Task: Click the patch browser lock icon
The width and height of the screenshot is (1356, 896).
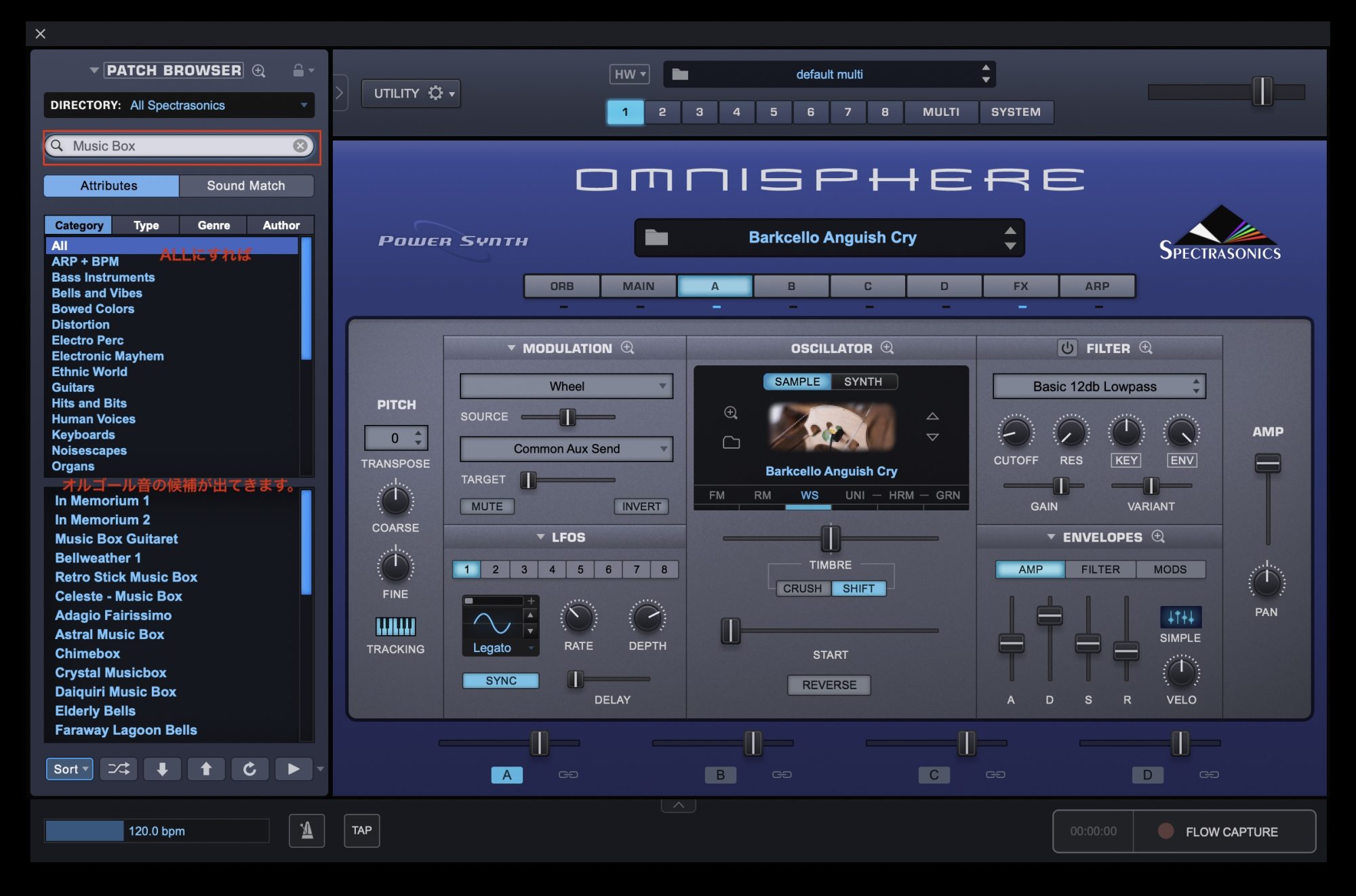Action: point(298,70)
